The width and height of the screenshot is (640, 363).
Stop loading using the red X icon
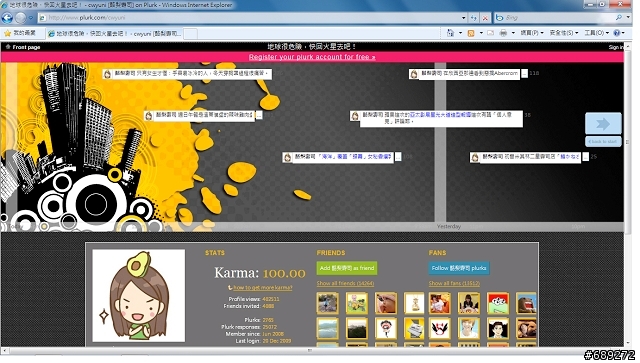[485, 18]
